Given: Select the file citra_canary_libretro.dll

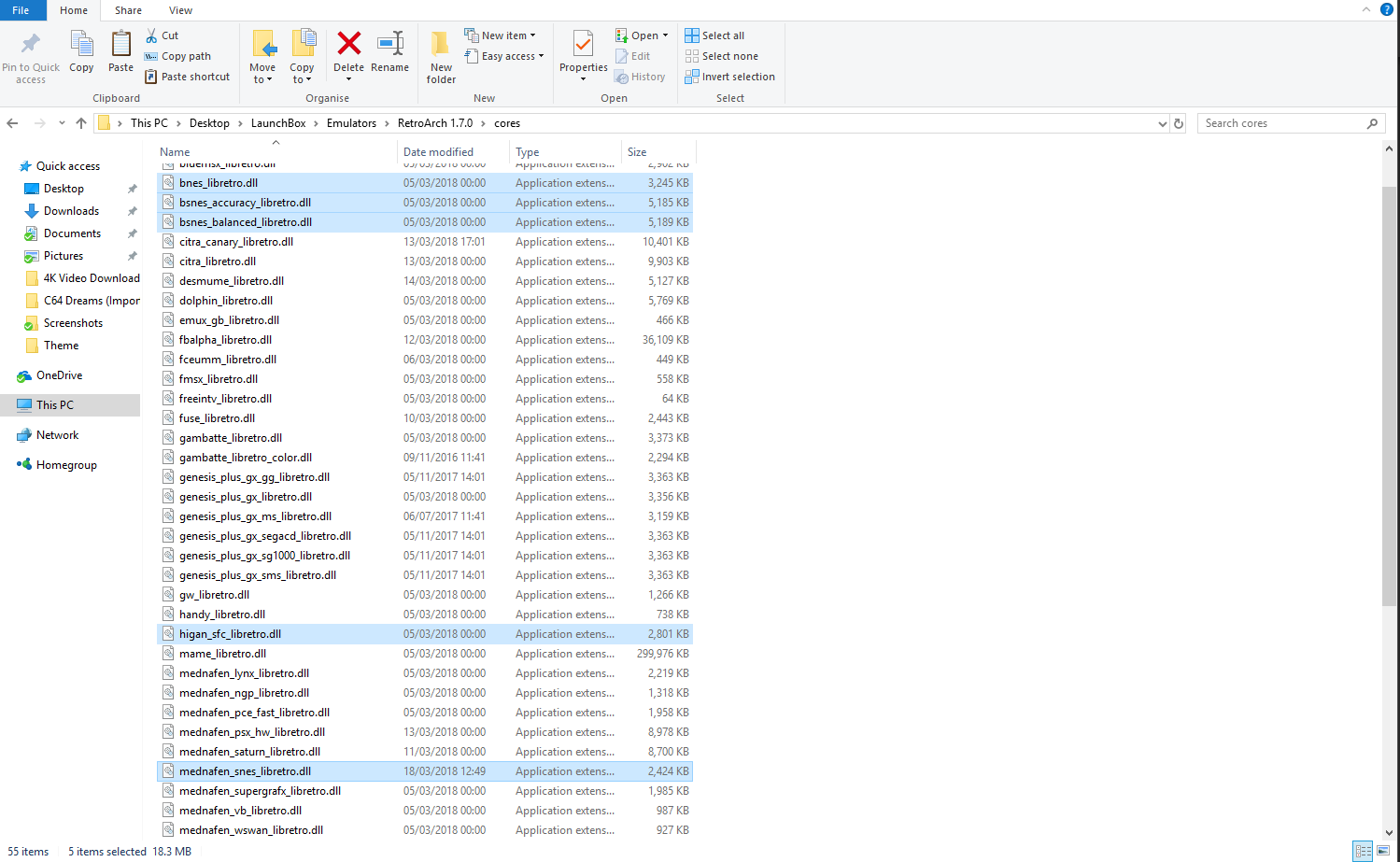Looking at the screenshot, I should (425, 242).
